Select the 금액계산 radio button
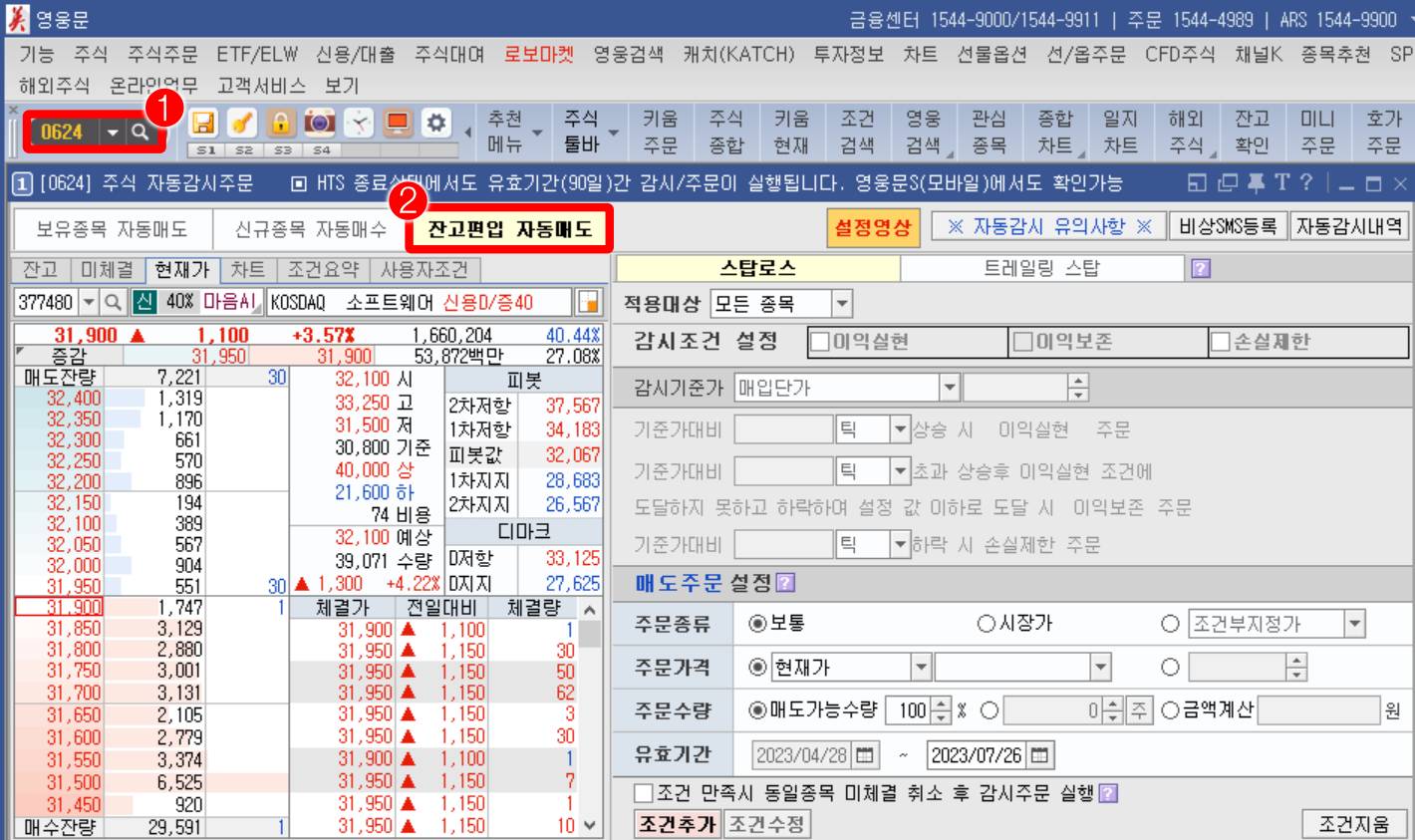This screenshot has height=840, width=1415. coord(1171,710)
